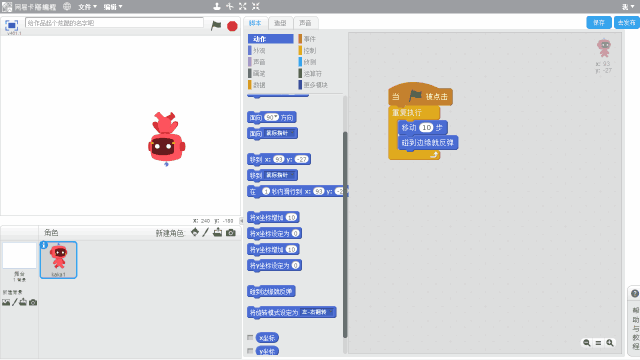Open direction dropdown in 面向 90 block
The image size is (640, 360).
coord(276,118)
